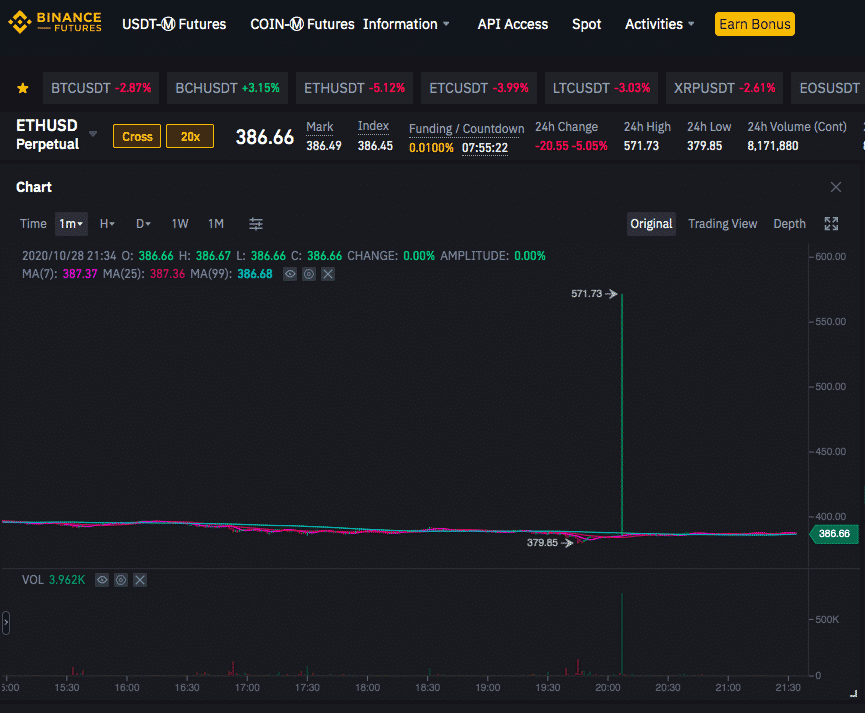Click the 24h Low value 379.85
This screenshot has height=713, width=865.
pos(704,146)
